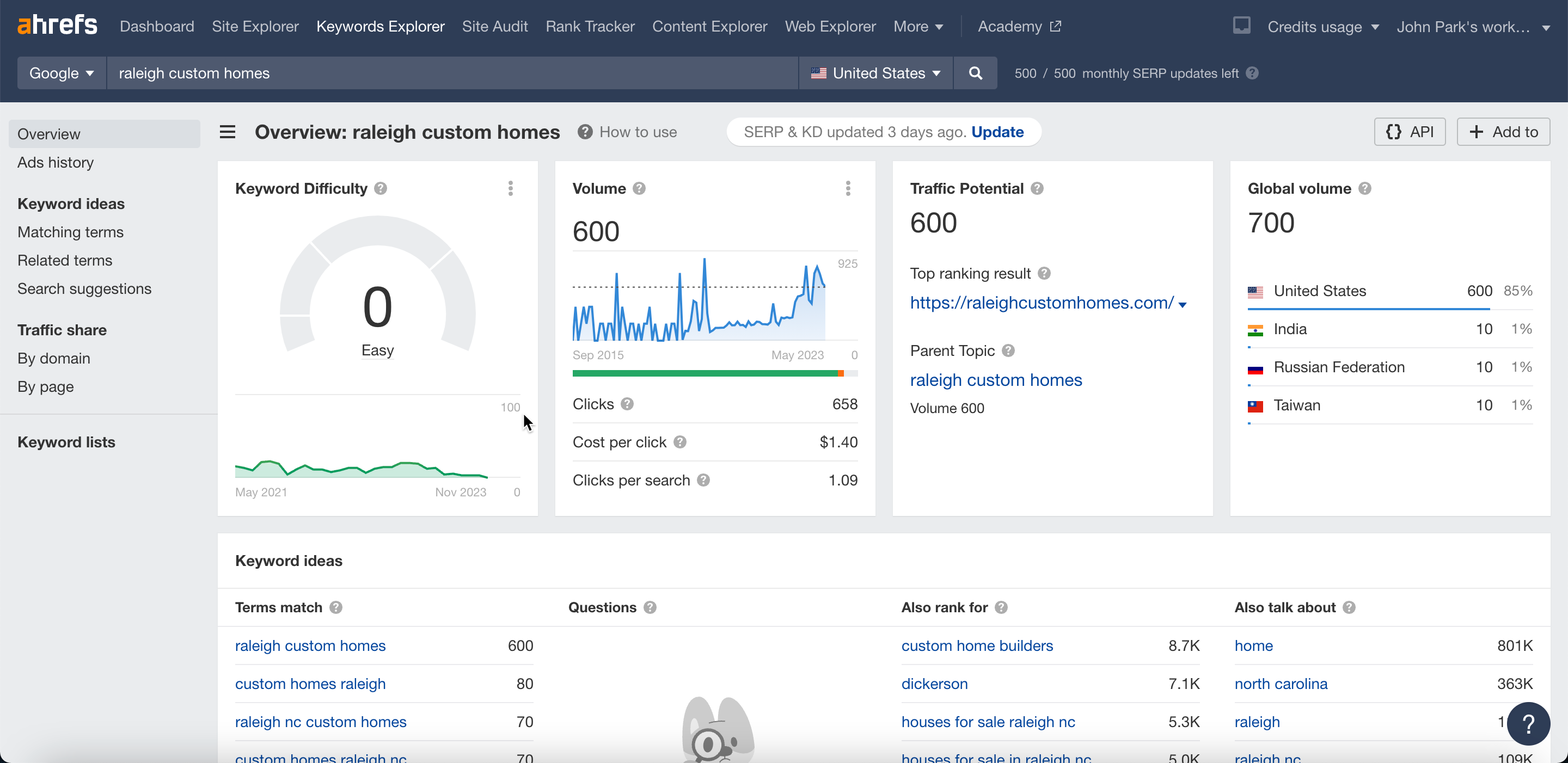Click the keyword search input field
This screenshot has height=763, width=1568.
pyautogui.click(x=452, y=73)
